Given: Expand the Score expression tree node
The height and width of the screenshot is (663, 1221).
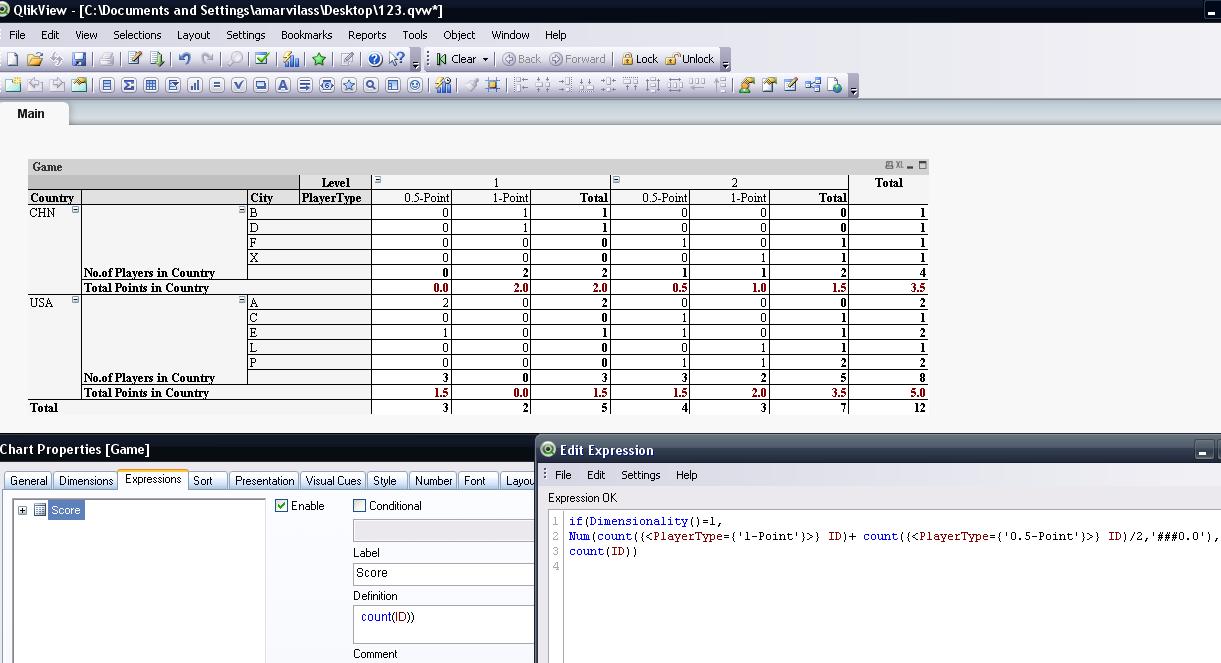Looking at the screenshot, I should coord(22,510).
